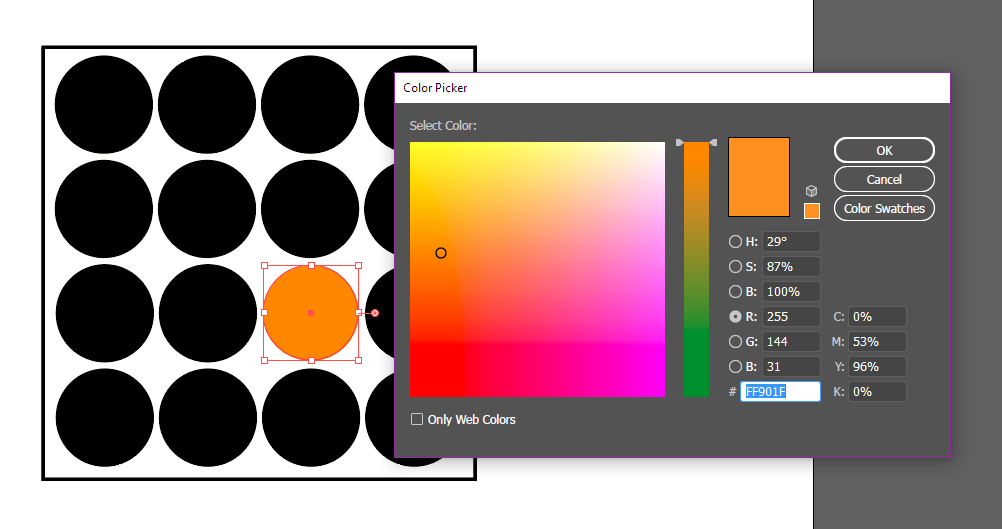Click the green area of the vertical spectrum slider
1002x529 pixels.
pos(696,365)
